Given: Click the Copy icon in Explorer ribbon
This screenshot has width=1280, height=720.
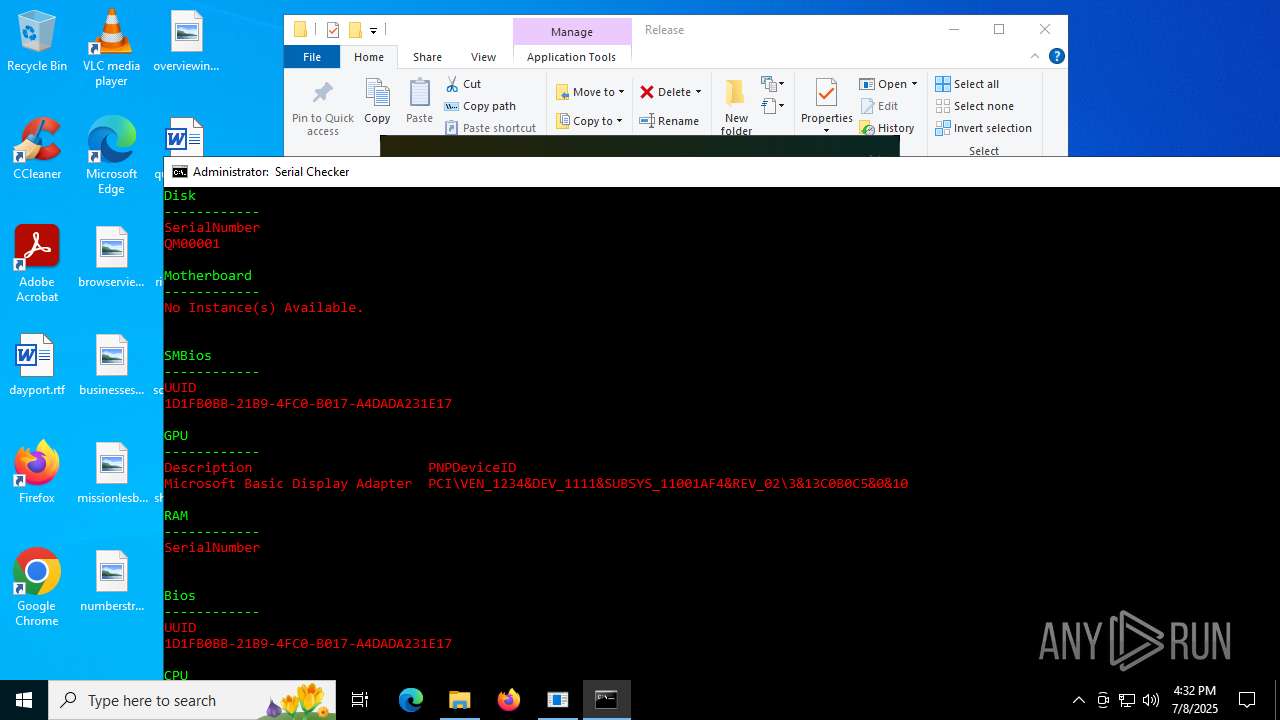Looking at the screenshot, I should (377, 102).
